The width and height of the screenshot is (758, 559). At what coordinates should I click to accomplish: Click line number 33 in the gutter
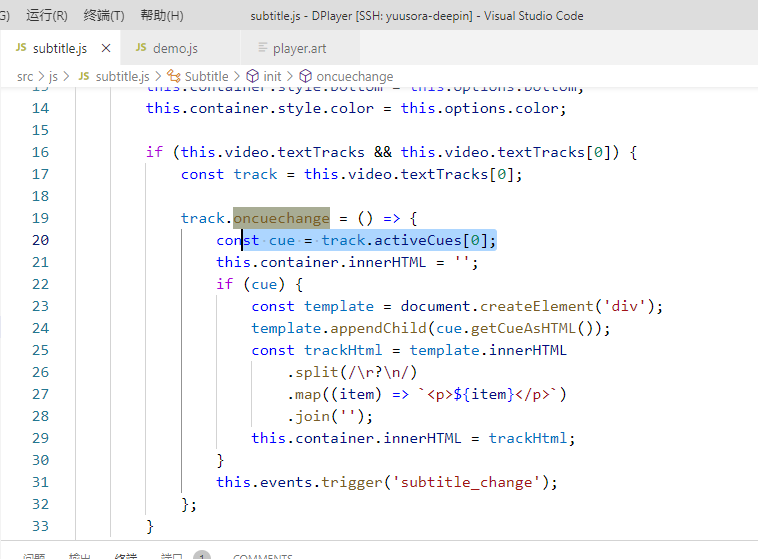pyautogui.click(x=41, y=526)
